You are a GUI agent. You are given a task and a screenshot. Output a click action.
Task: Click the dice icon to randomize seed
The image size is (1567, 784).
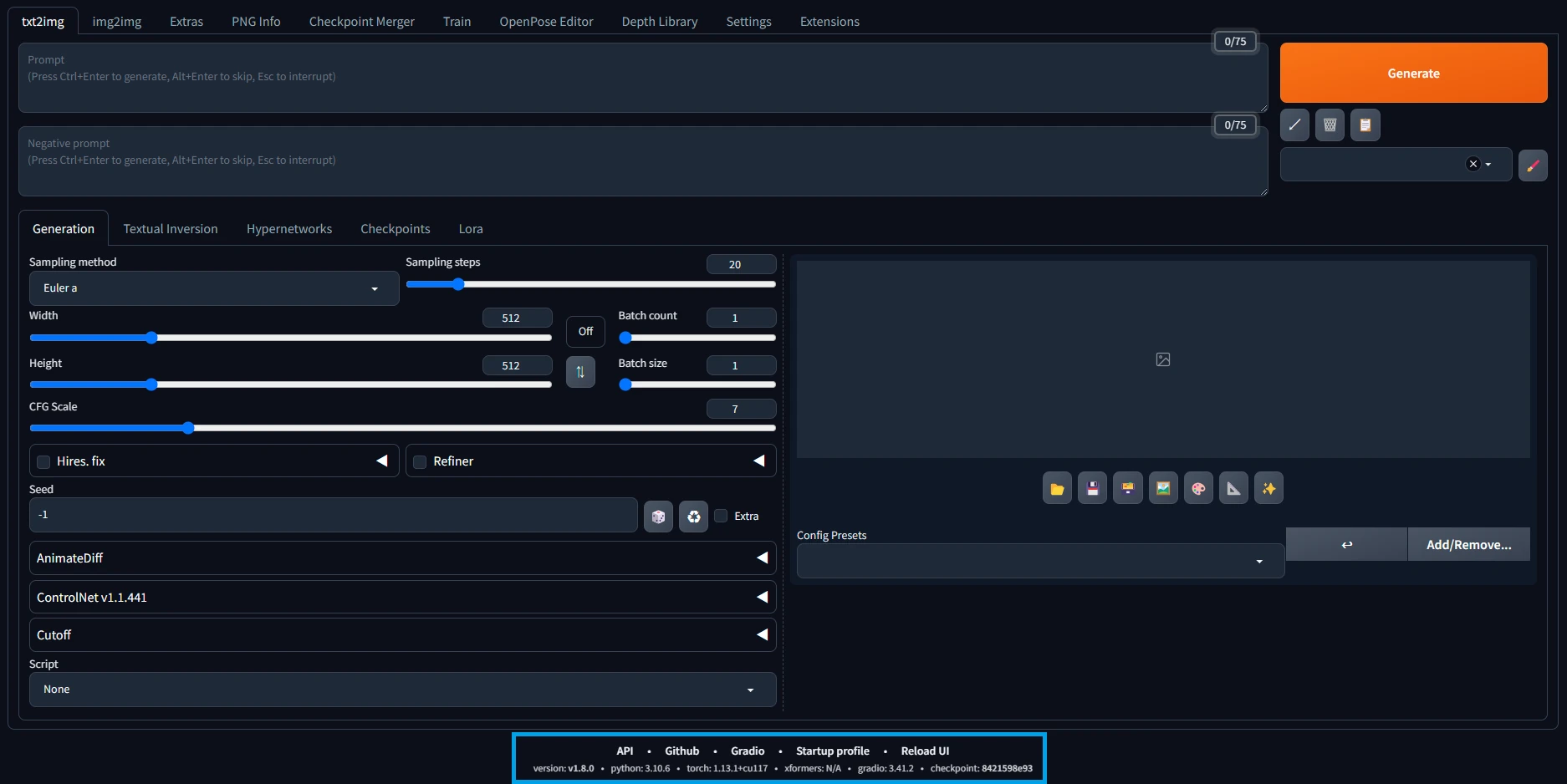[658, 517]
